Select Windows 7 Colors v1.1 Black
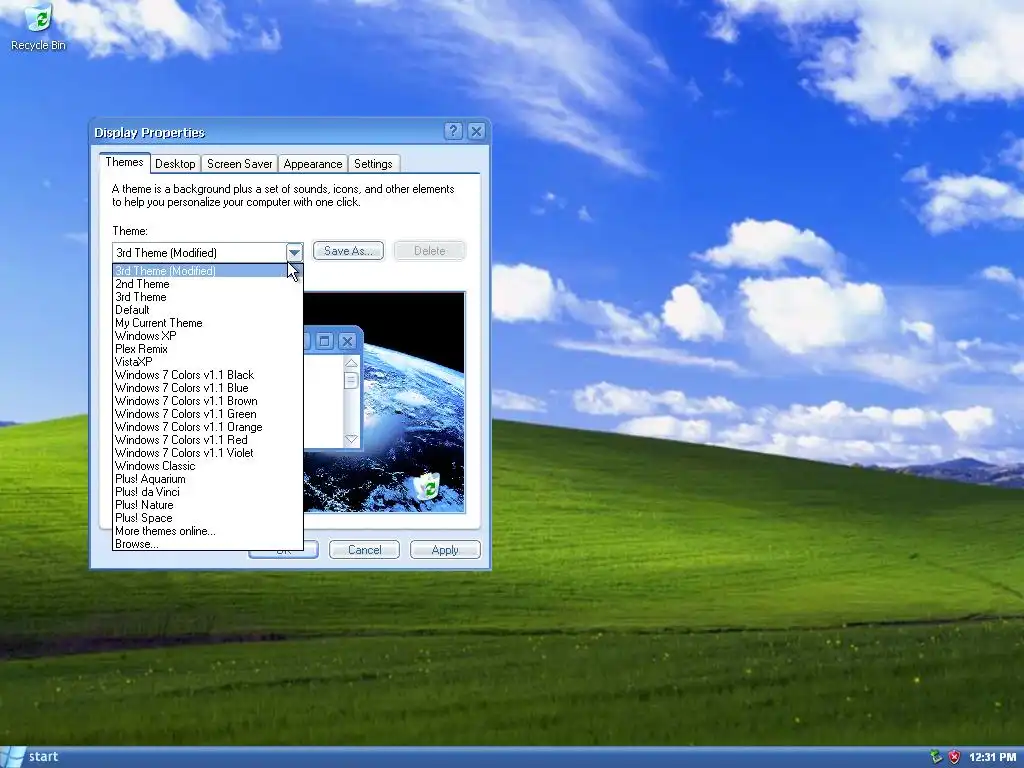 (208, 375)
